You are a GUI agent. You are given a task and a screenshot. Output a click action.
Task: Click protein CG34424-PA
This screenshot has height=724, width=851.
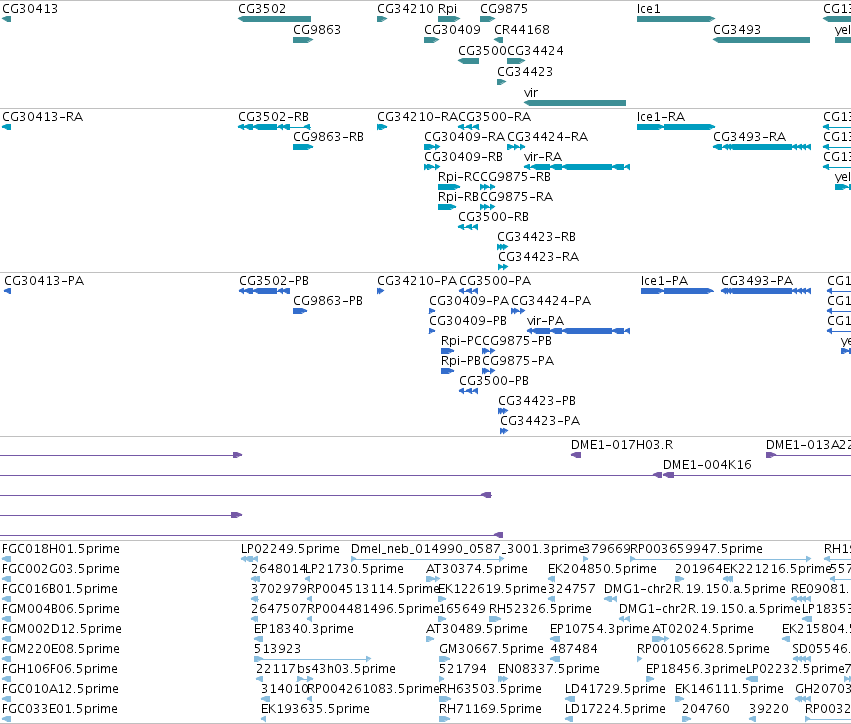click(x=551, y=301)
